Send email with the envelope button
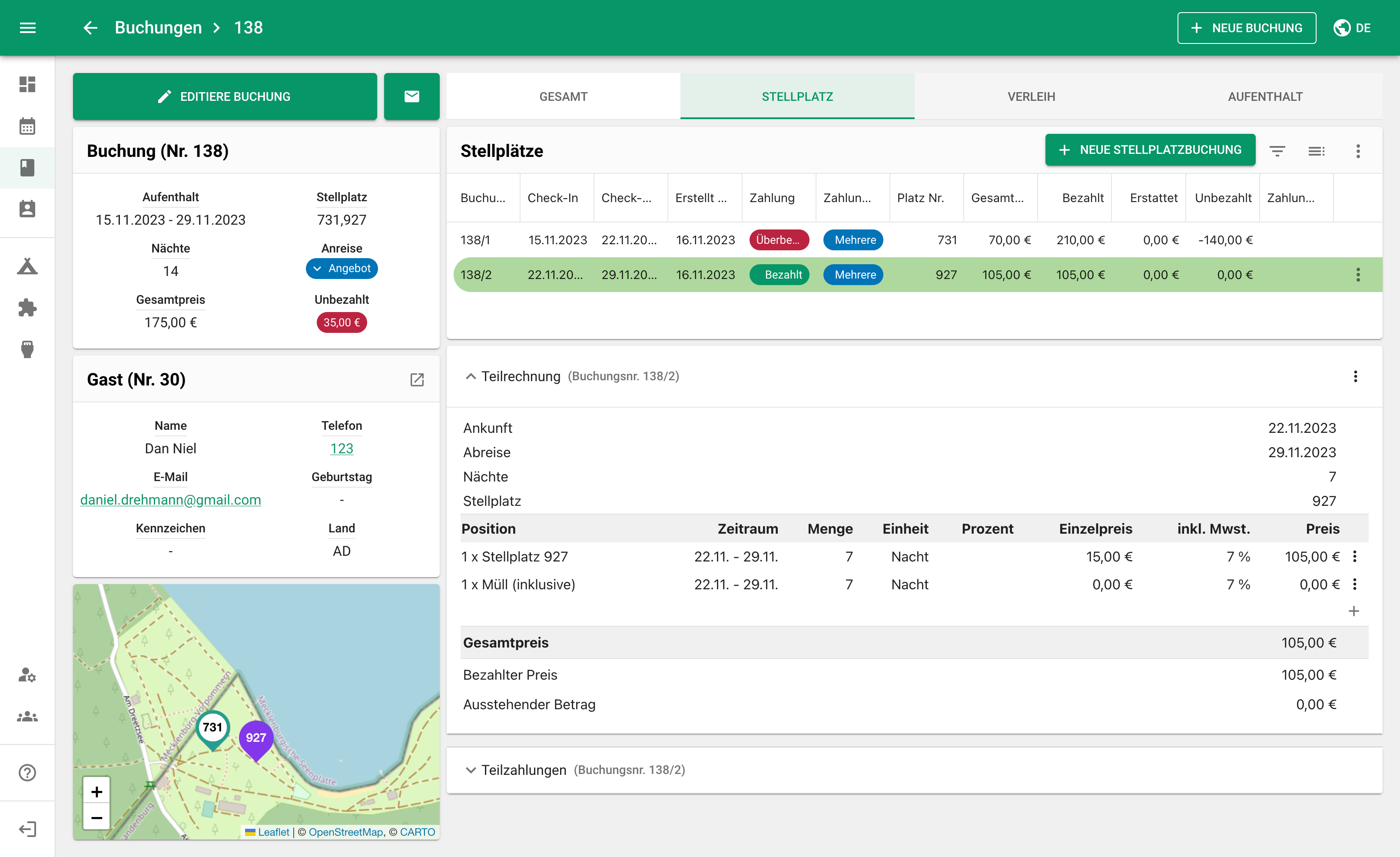The height and width of the screenshot is (857, 1400). pos(411,96)
